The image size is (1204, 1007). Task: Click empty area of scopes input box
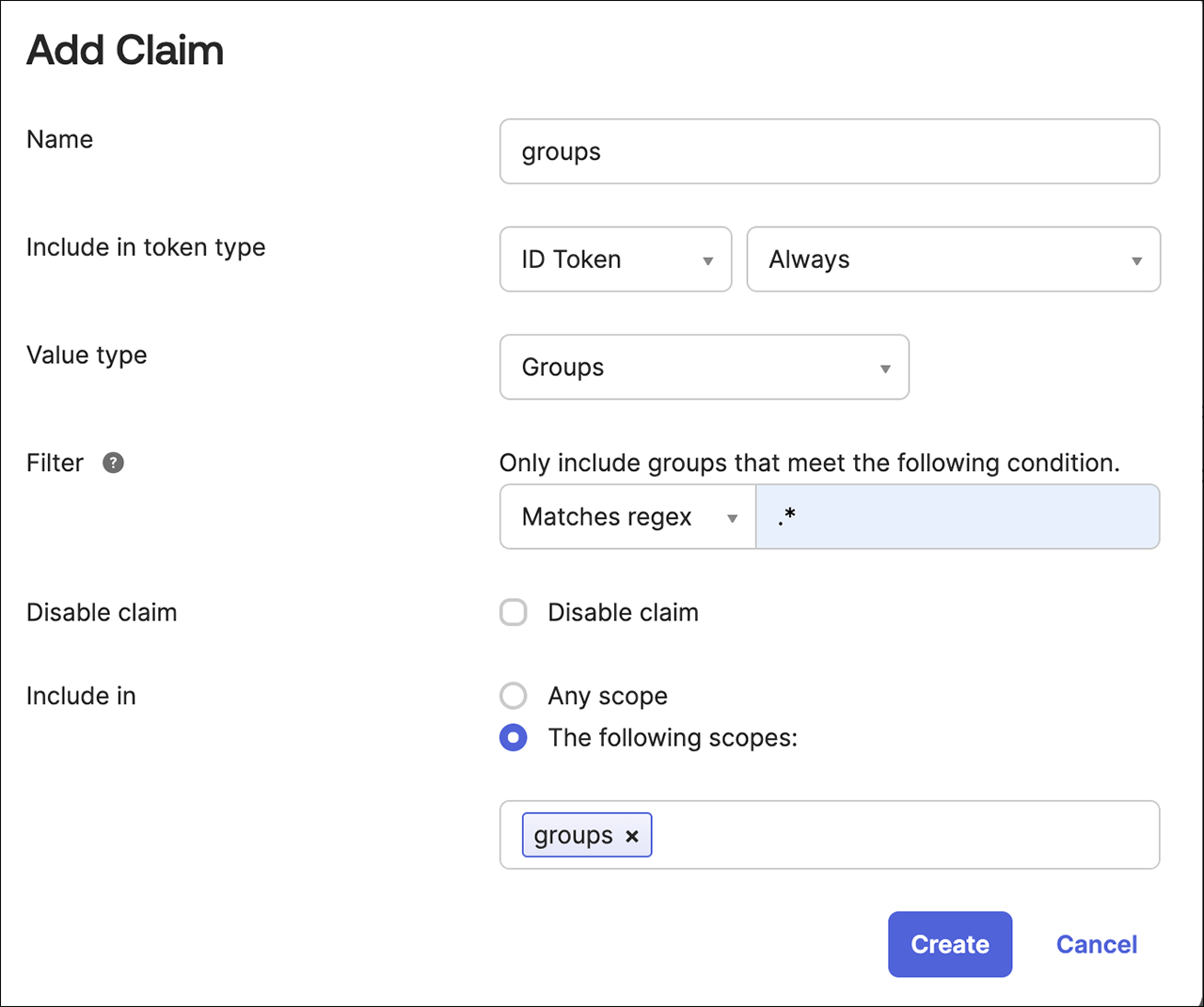(903, 836)
